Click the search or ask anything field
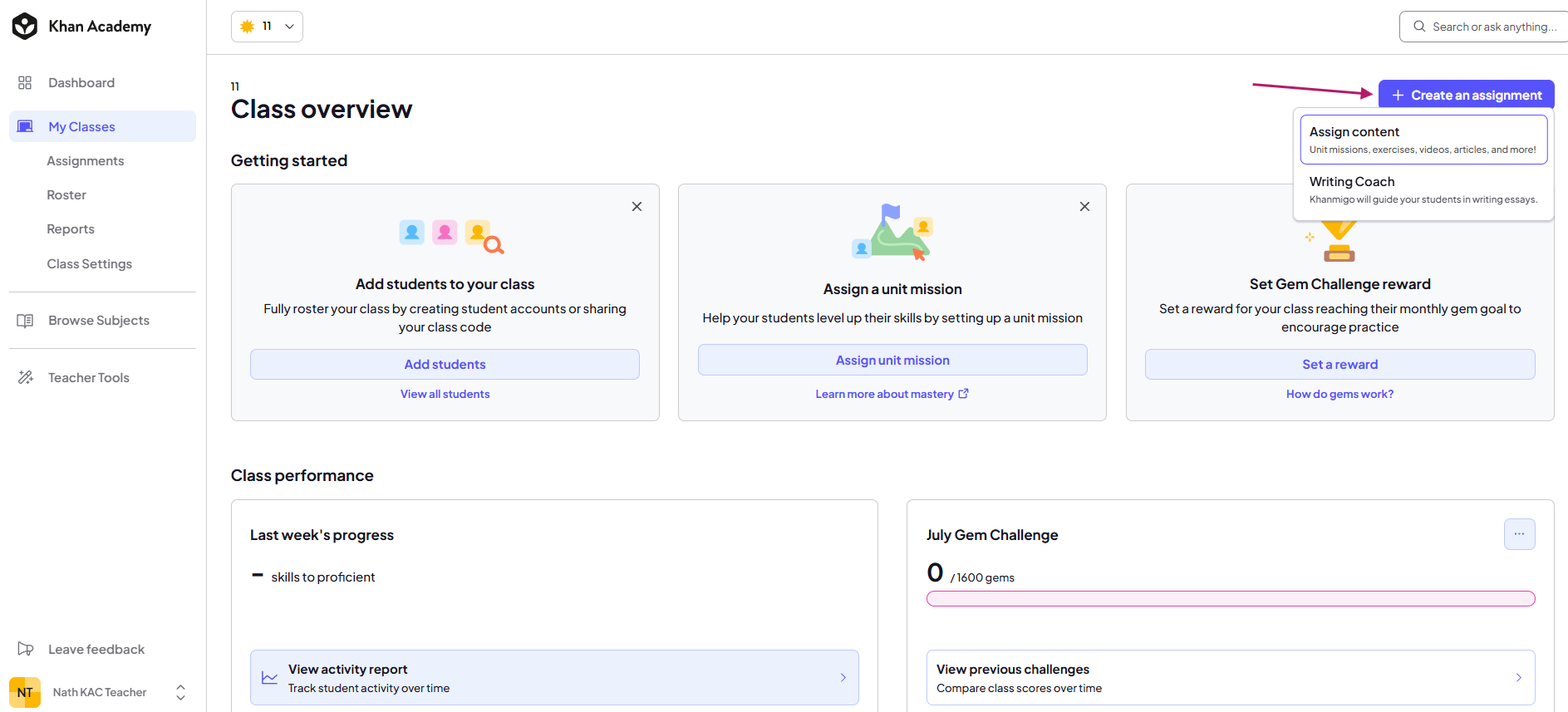The image size is (1568, 712). point(1484,27)
